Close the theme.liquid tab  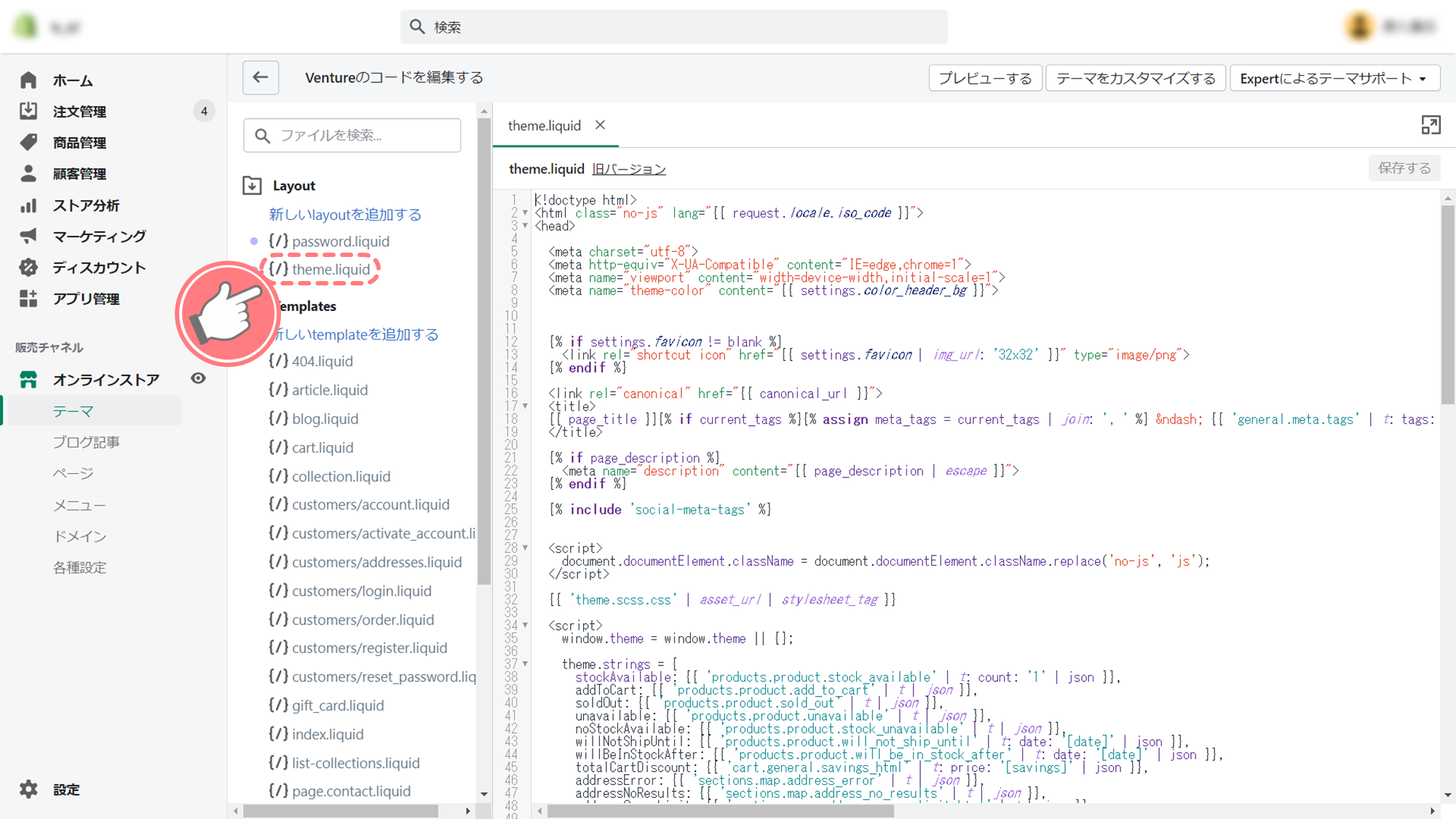[x=600, y=124]
